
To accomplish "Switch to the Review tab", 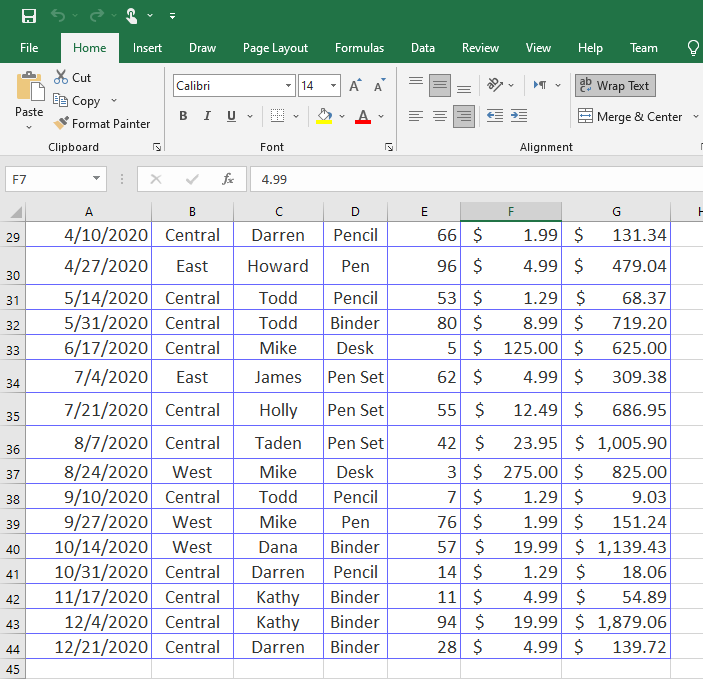I will tap(480, 48).
